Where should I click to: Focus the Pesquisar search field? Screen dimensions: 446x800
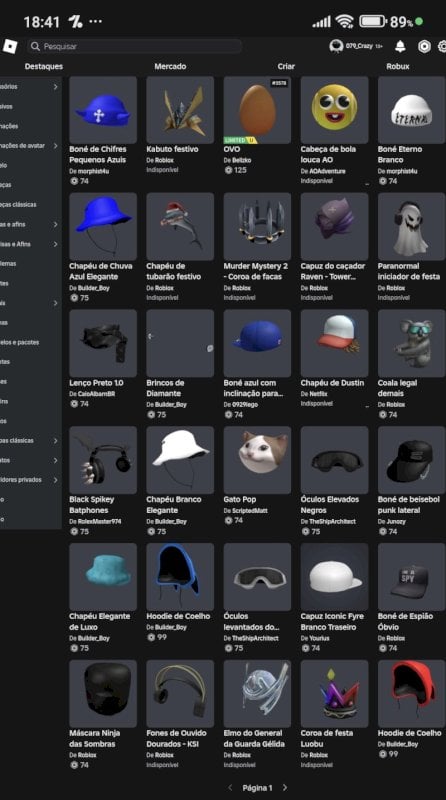tap(135, 46)
